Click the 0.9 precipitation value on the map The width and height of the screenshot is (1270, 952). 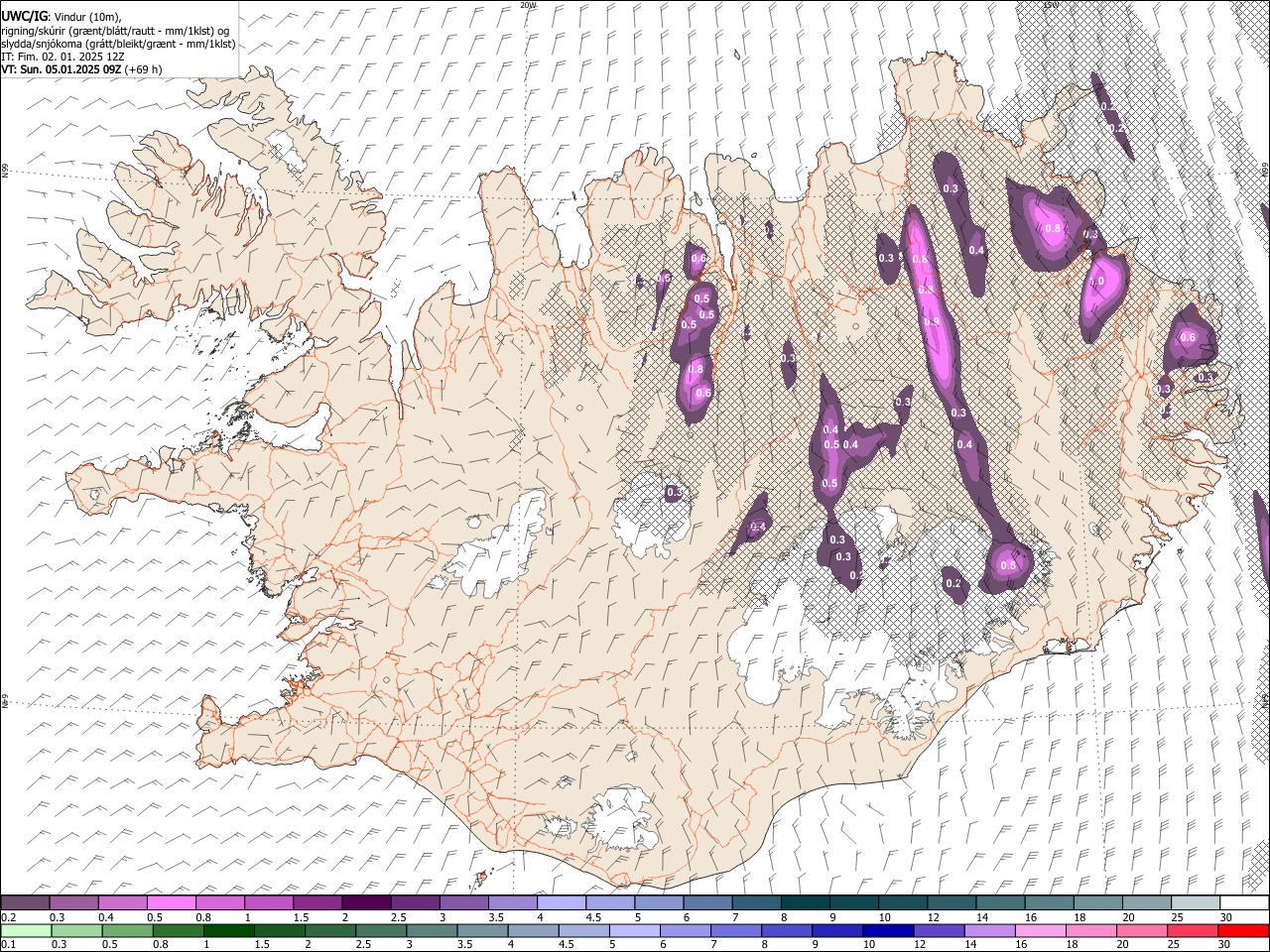click(x=932, y=322)
